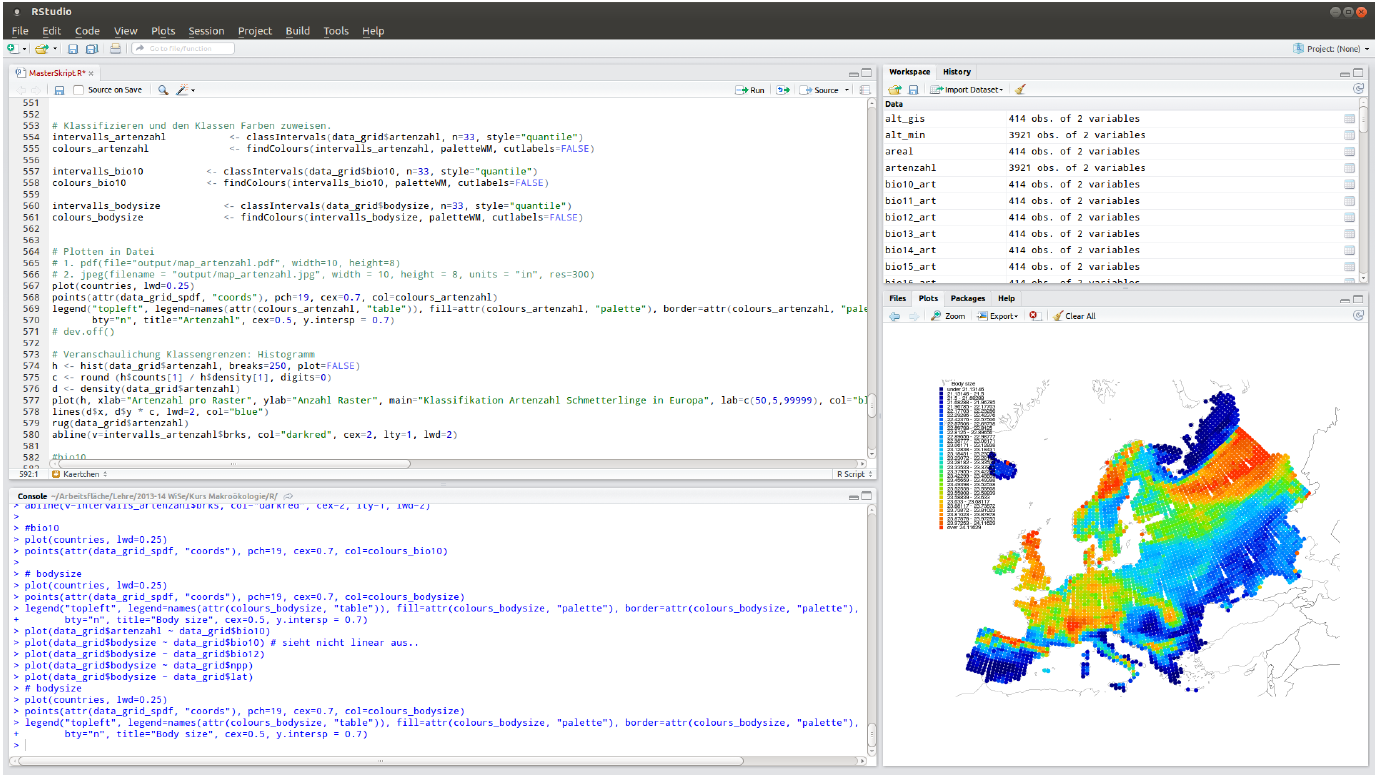Open workspace file with folder icon
This screenshot has width=1377, height=775.
click(895, 90)
